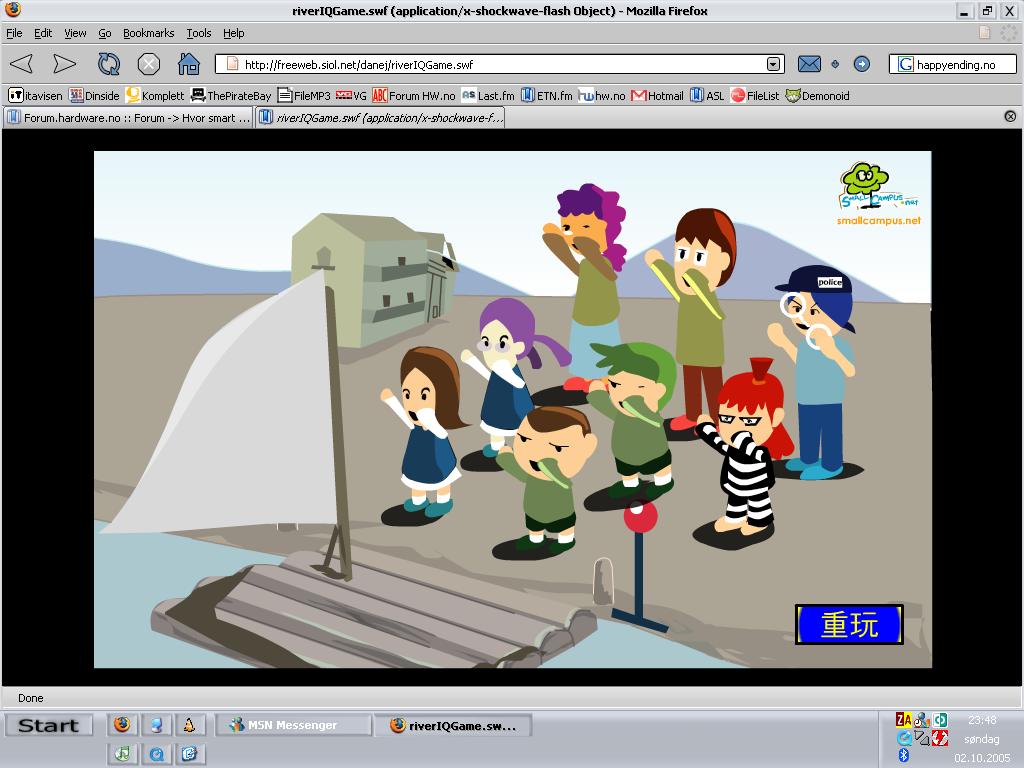The width and height of the screenshot is (1024, 768).
Task: Open the Help menu
Action: (233, 33)
